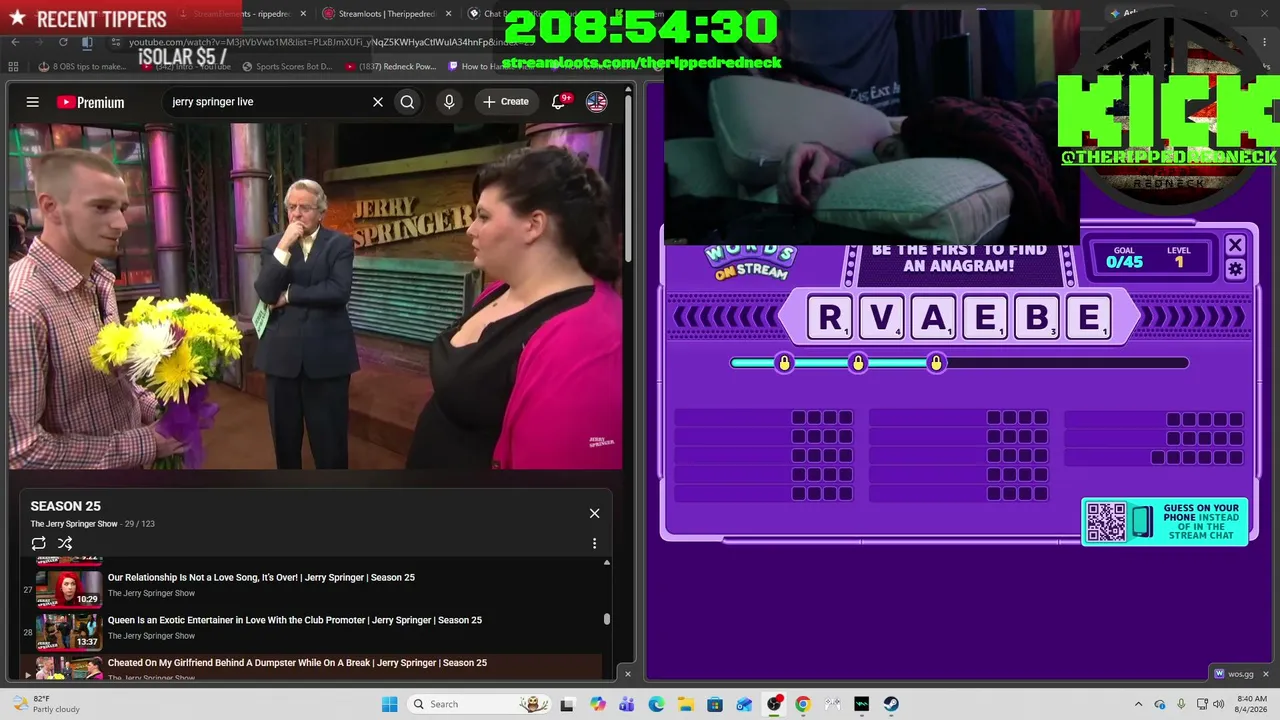Screen dimensions: 1280x720
Task: Close the Streamloots browser tab
Action: pyautogui.click(x=448, y=14)
